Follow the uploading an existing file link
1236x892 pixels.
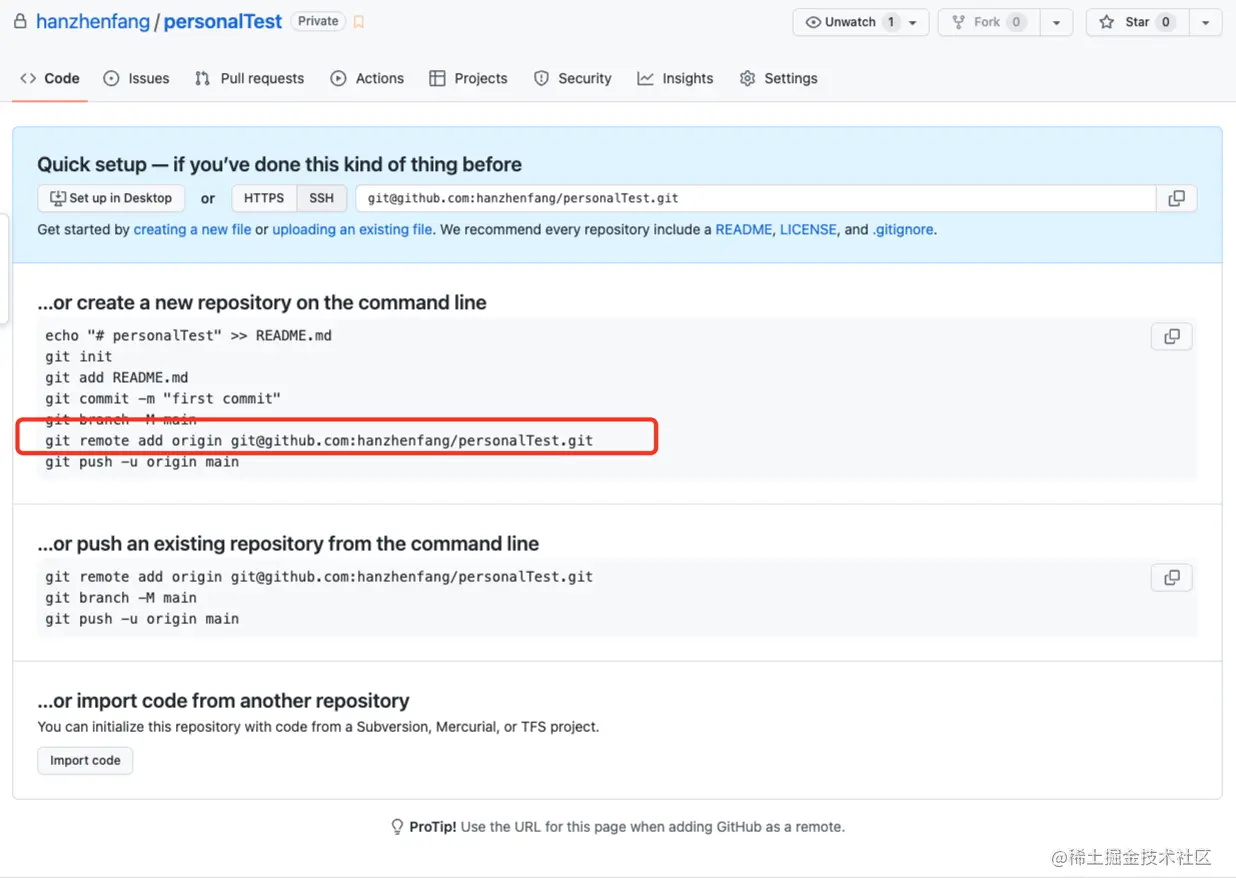[x=352, y=229]
